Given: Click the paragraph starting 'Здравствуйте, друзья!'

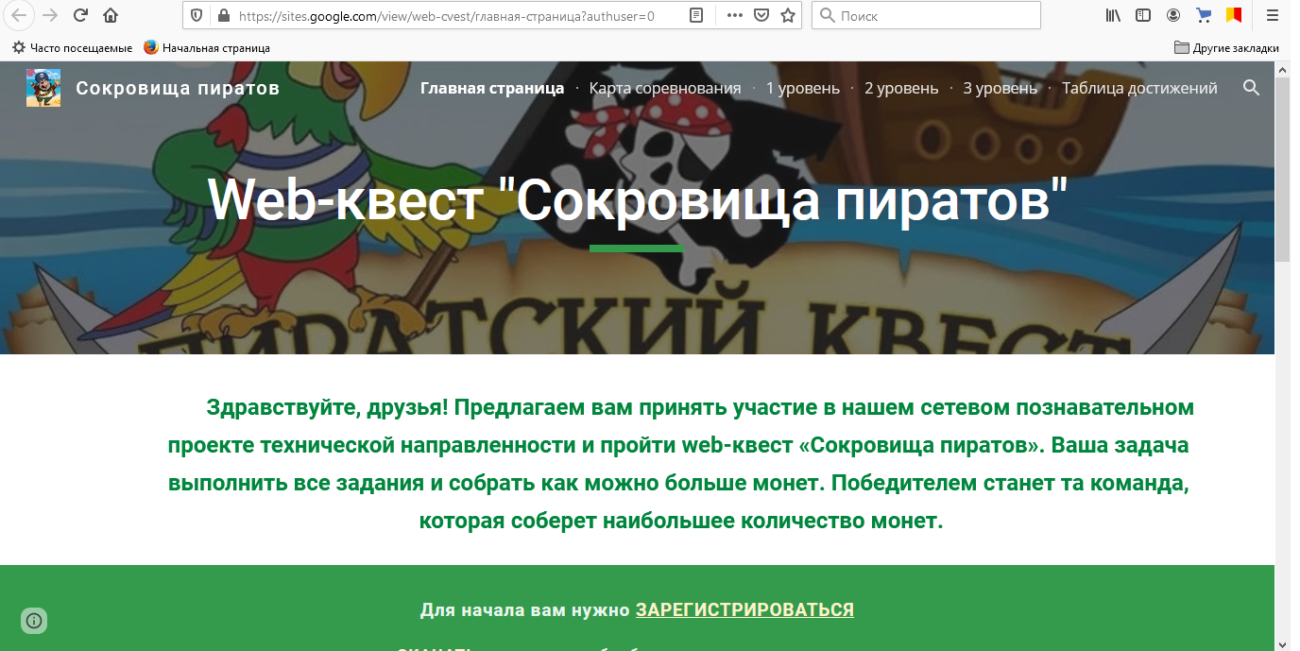Looking at the screenshot, I should (x=680, y=464).
